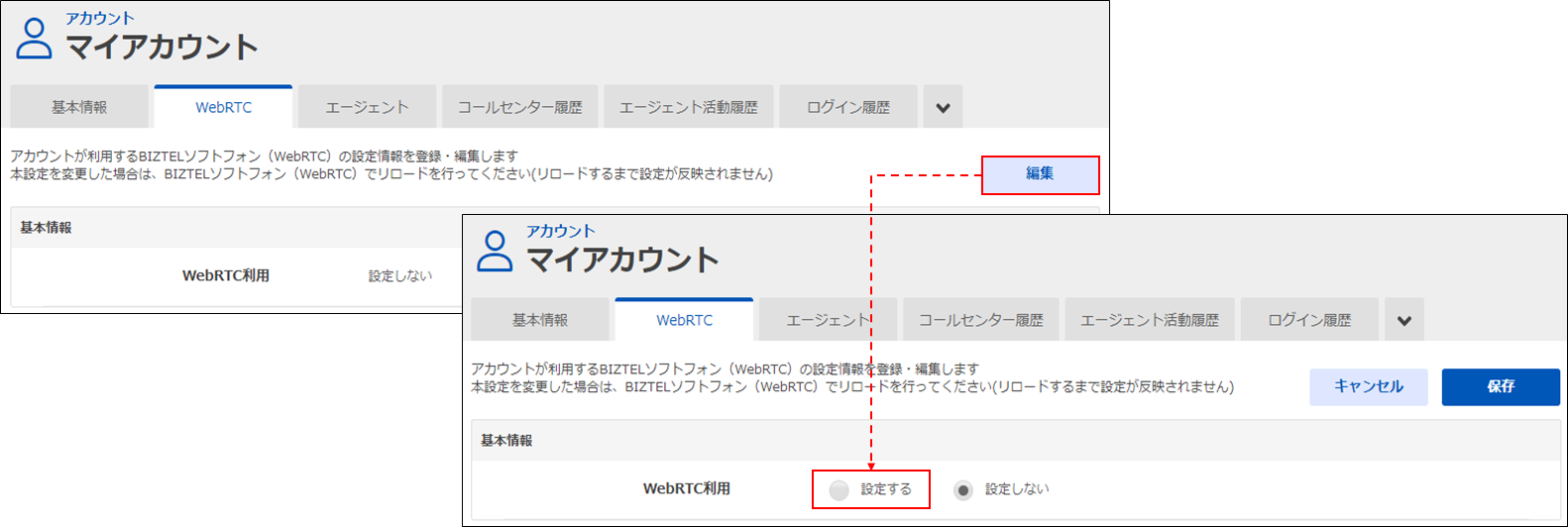Expand the more-tabs chevron in the edit-mode window

pyautogui.click(x=1403, y=320)
